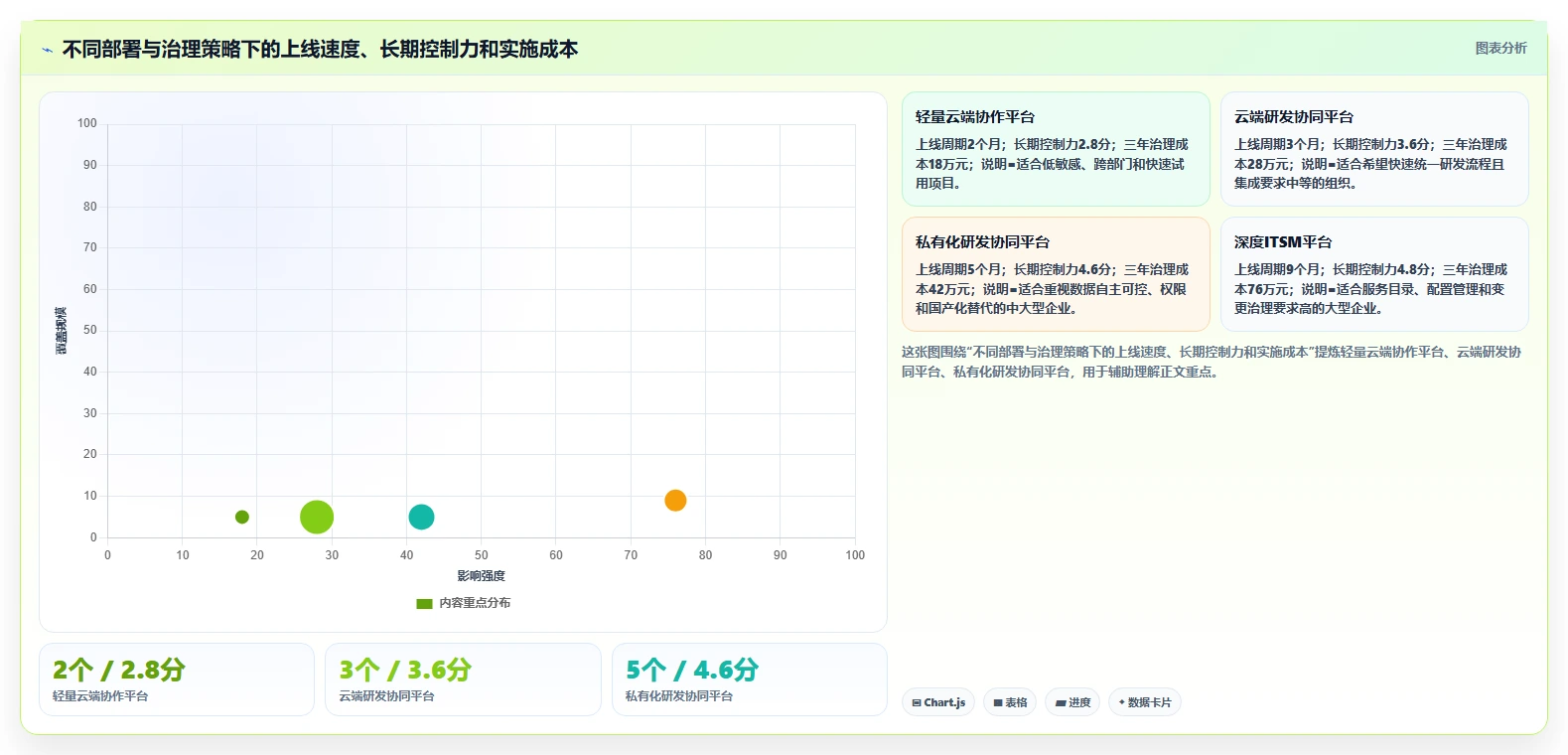Click the 3个 / 3.6分 stat value
This screenshot has height=755, width=1568.
point(405,670)
